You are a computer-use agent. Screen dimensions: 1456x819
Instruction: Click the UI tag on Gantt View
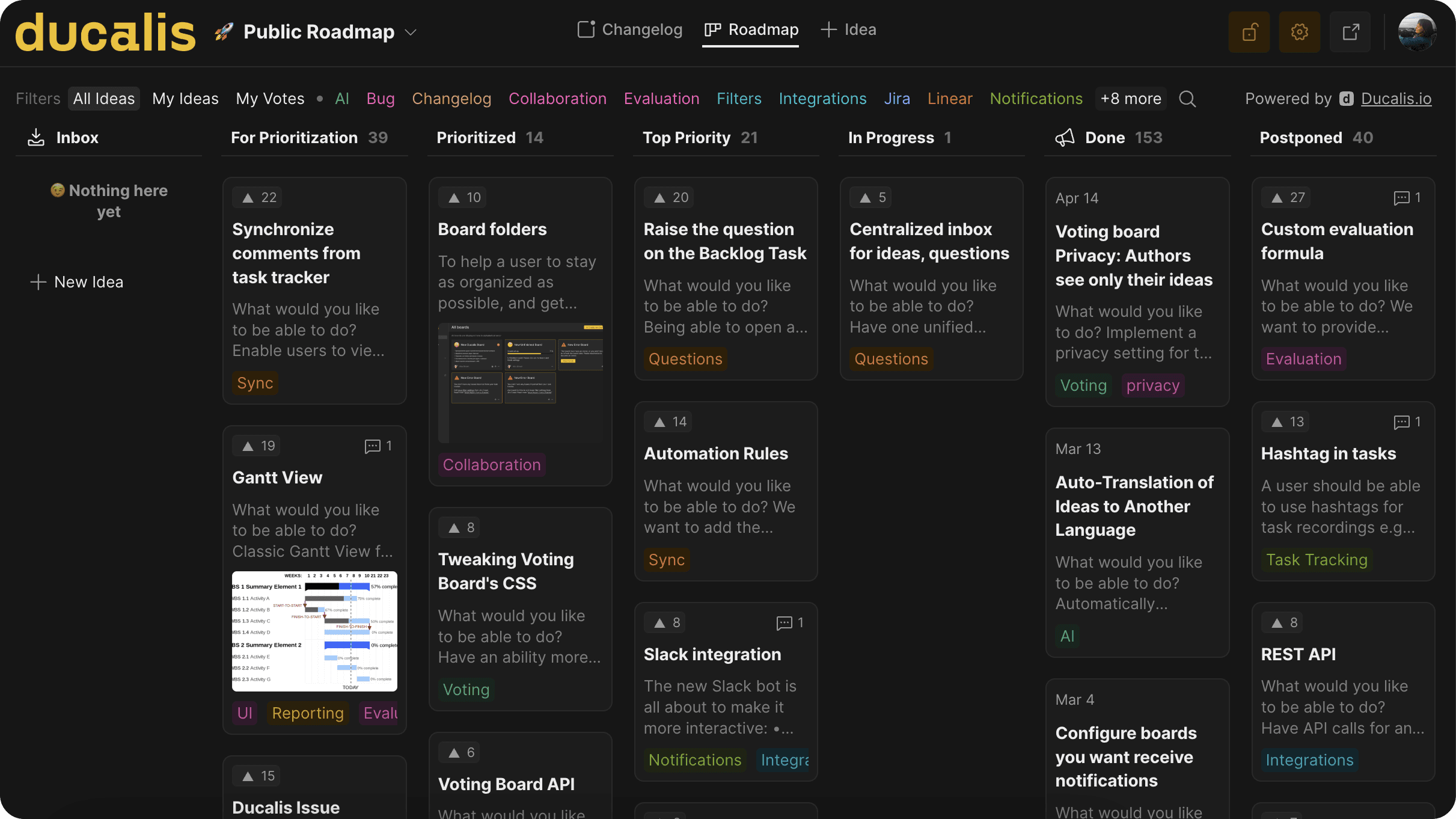coord(245,713)
